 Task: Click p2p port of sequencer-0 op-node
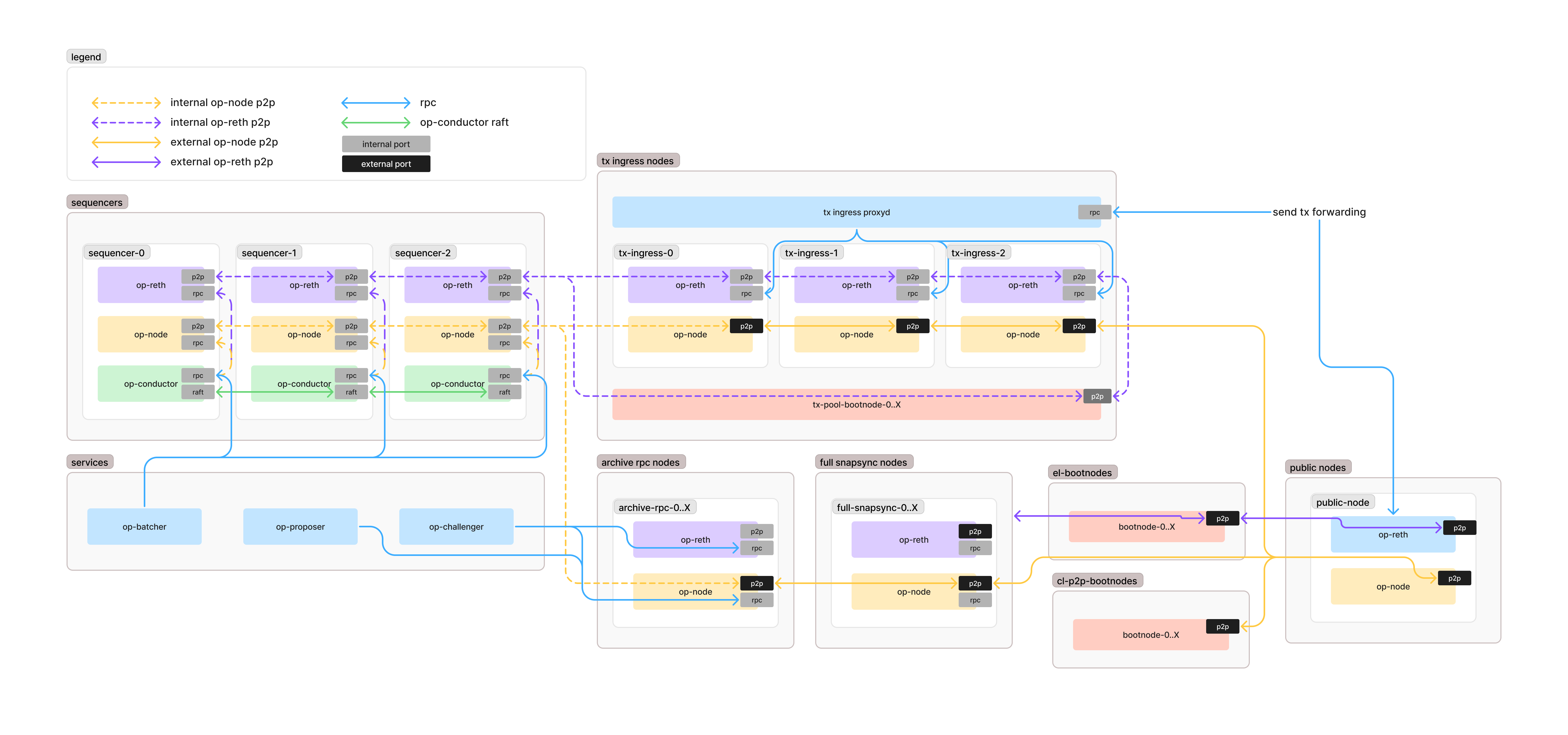coord(198,326)
